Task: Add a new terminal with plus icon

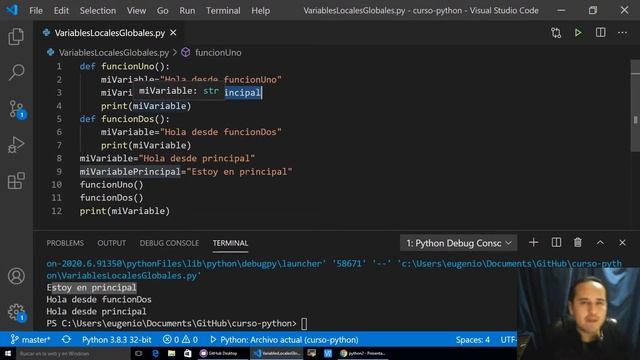Action: click(x=533, y=243)
